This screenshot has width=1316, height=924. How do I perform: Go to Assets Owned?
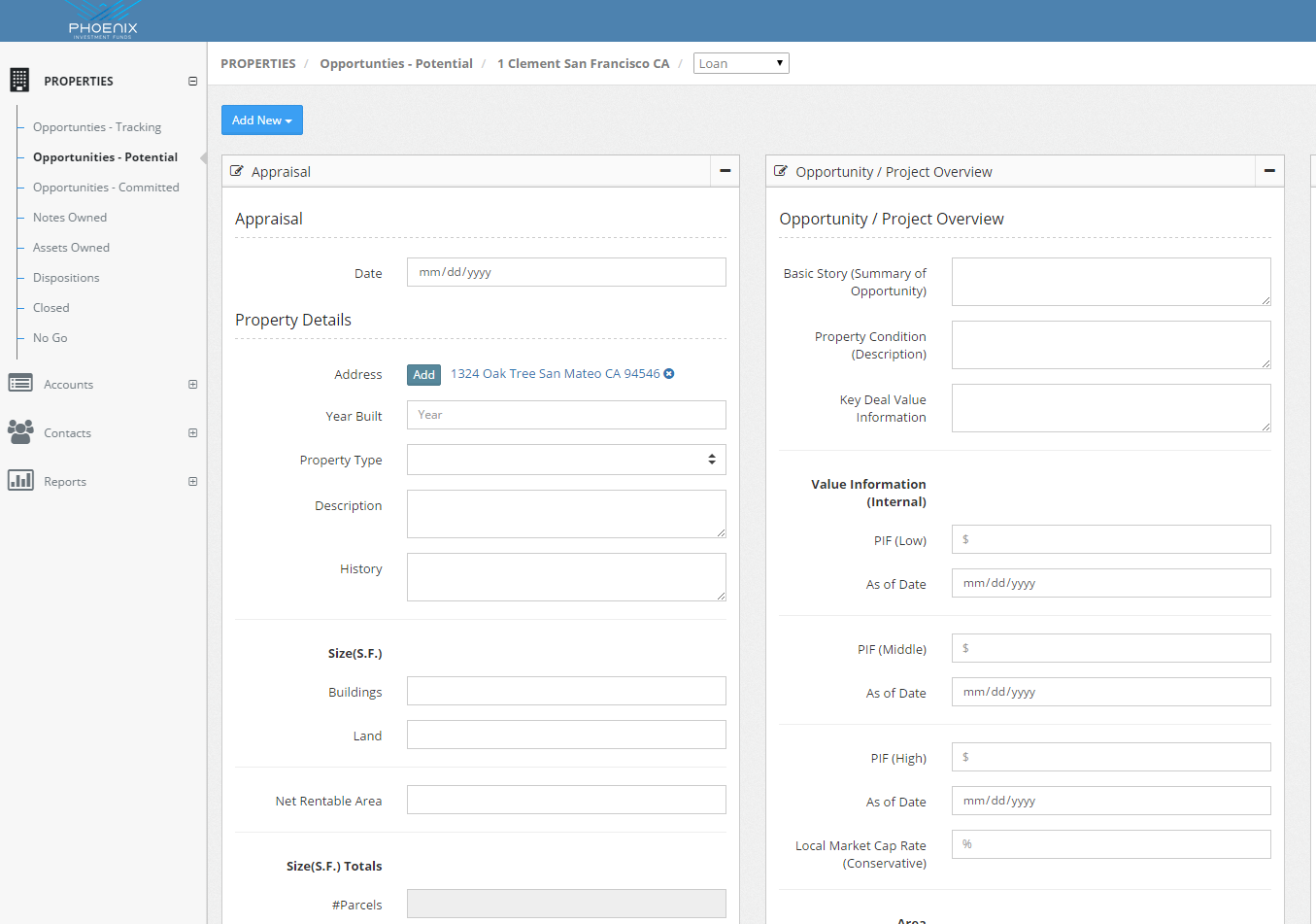(71, 247)
